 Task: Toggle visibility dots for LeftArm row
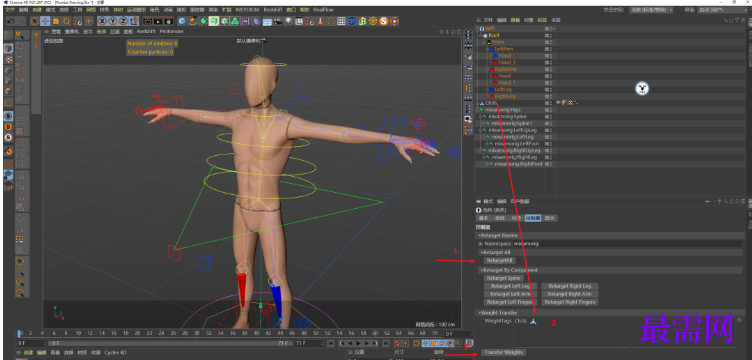(551, 49)
